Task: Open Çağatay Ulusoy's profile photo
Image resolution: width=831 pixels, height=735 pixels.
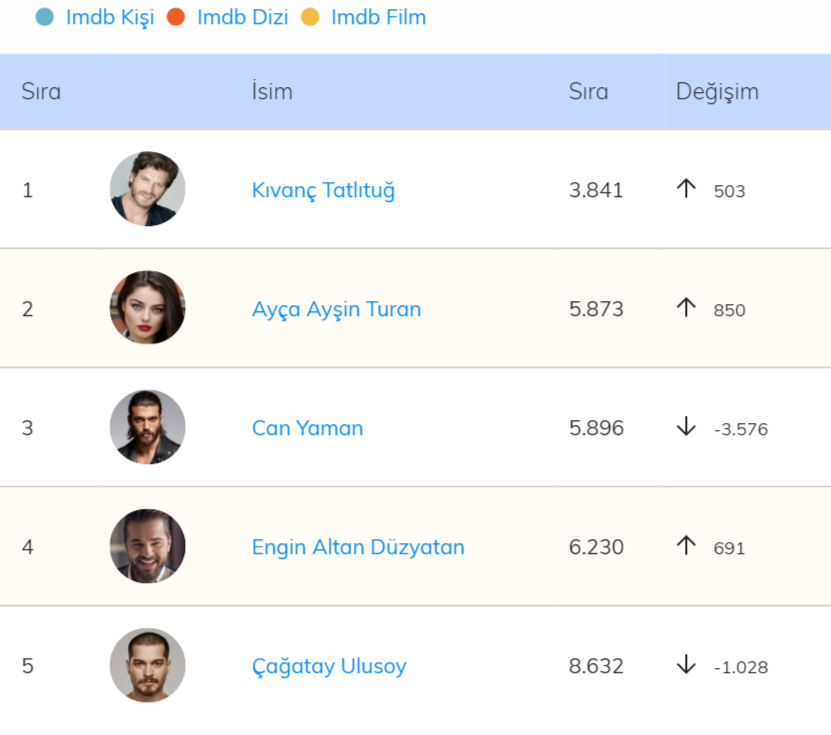Action: [x=147, y=665]
